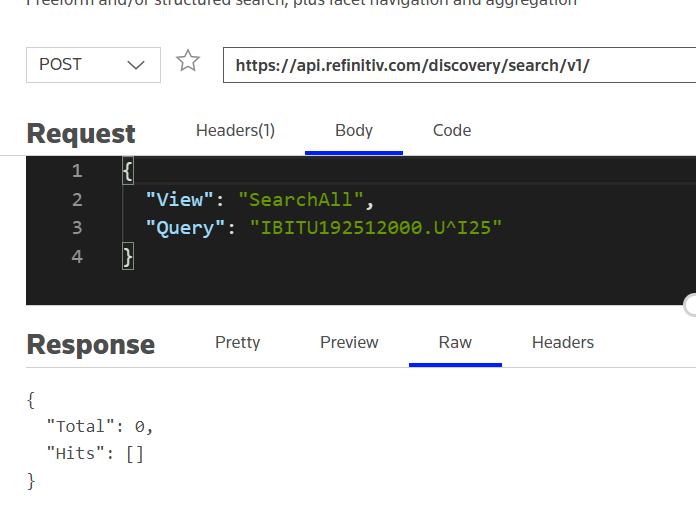Click the "Total": 0 response line
This screenshot has height=526, width=696.
click(x=100, y=427)
